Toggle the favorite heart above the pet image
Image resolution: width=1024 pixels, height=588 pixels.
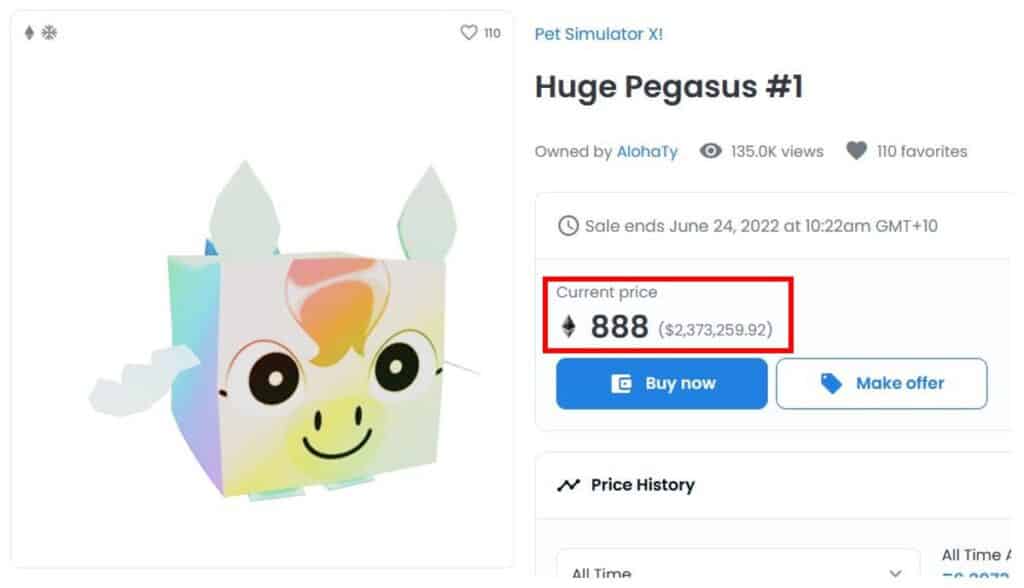click(468, 32)
